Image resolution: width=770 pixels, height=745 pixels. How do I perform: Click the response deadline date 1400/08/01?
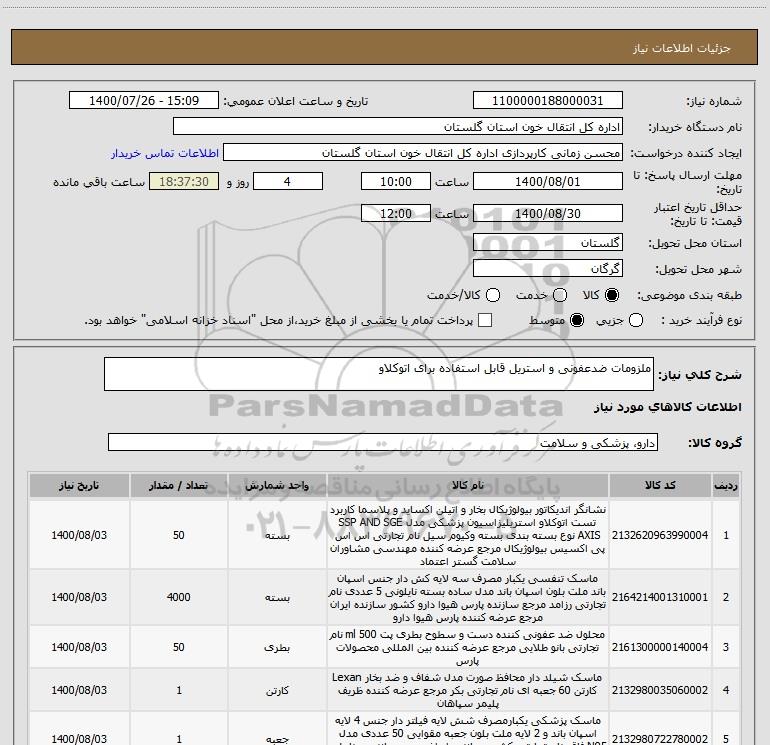548,181
